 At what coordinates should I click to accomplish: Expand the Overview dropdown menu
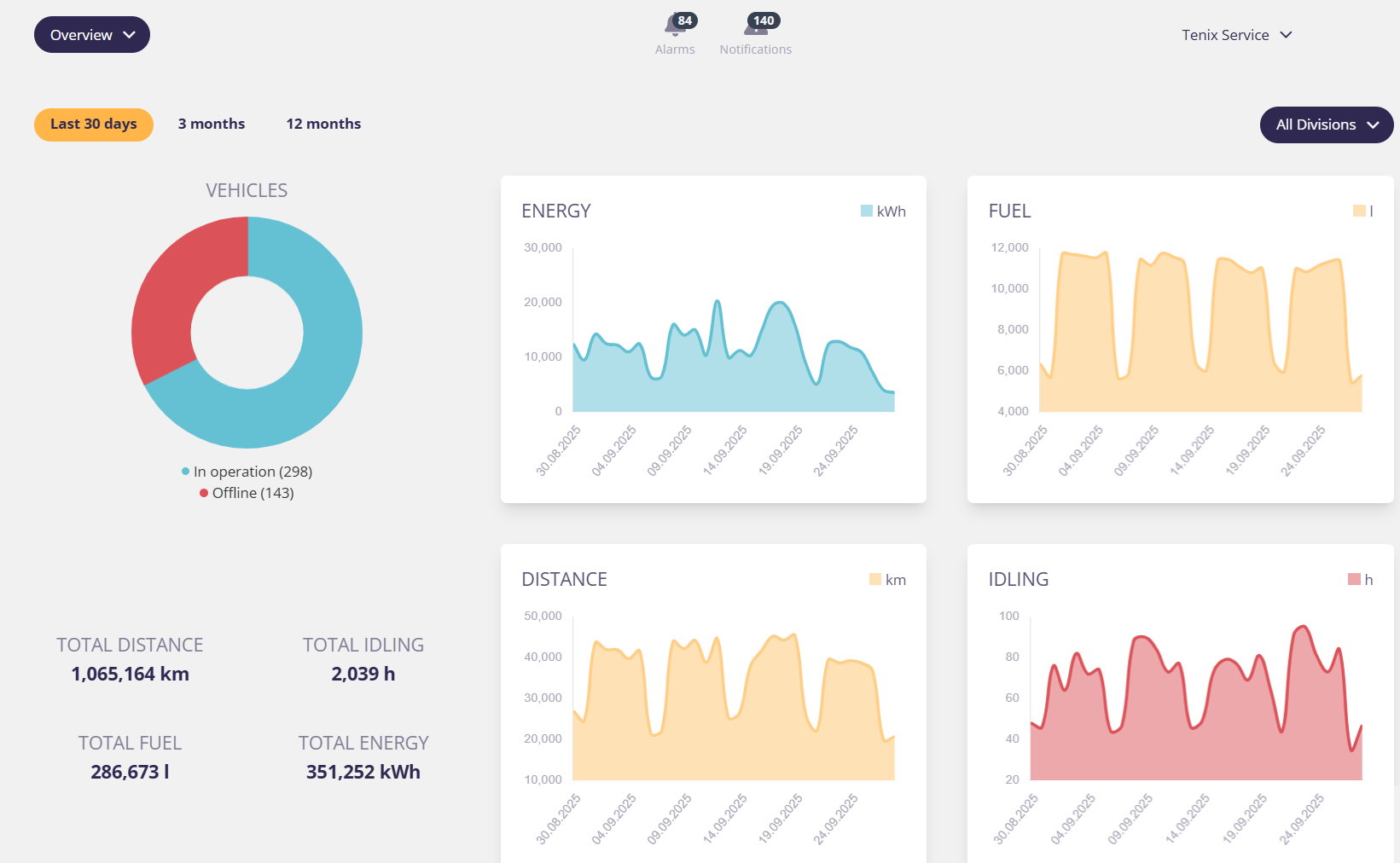click(92, 35)
